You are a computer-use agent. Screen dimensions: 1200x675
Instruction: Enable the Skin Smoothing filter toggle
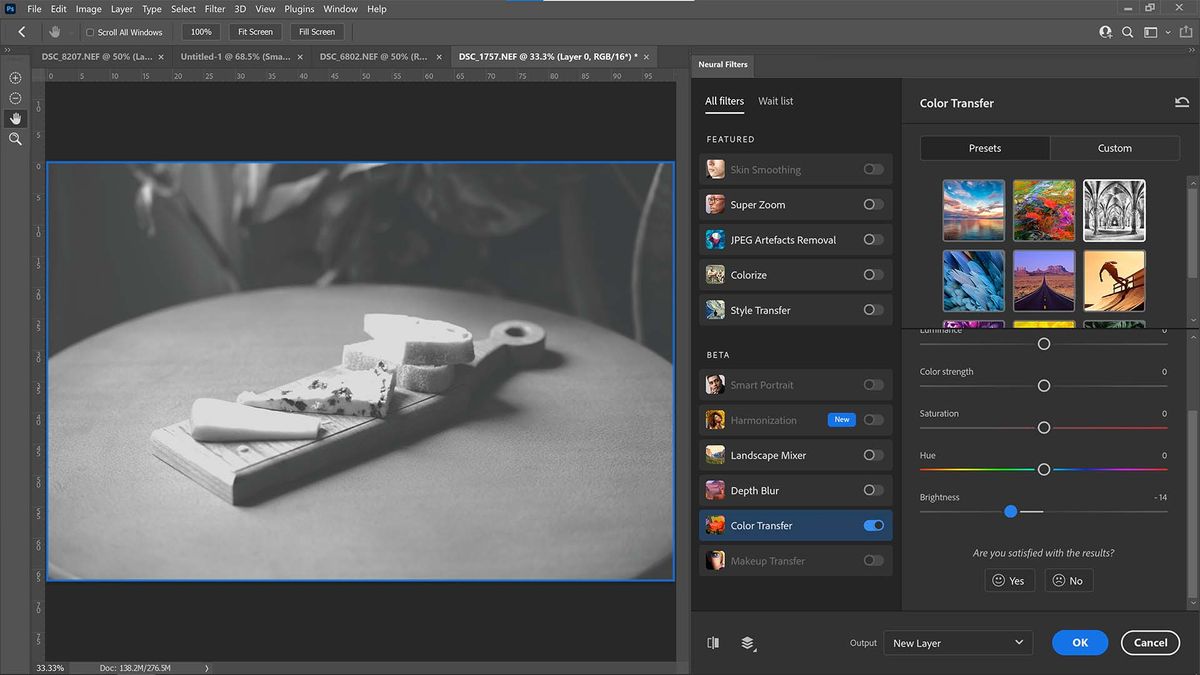(873, 168)
